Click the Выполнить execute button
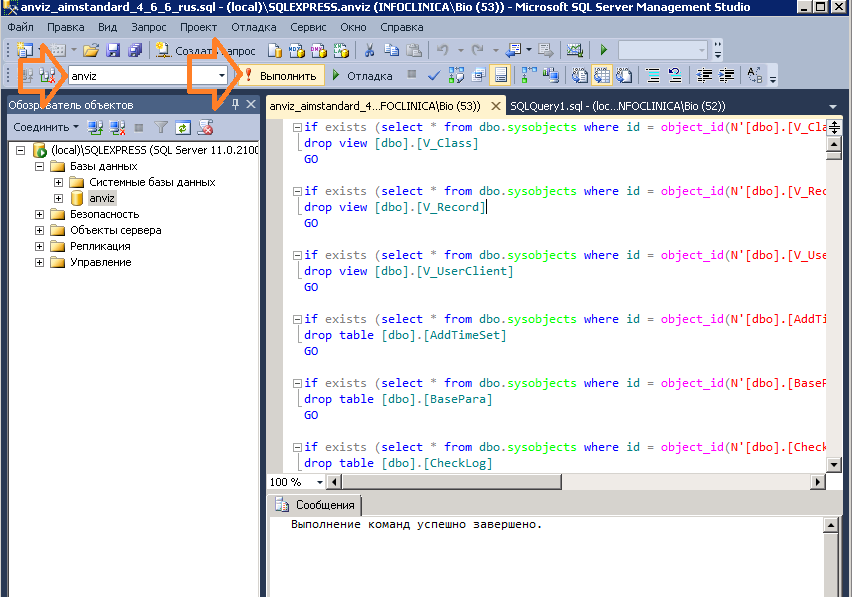The height and width of the screenshot is (597, 852). click(281, 76)
